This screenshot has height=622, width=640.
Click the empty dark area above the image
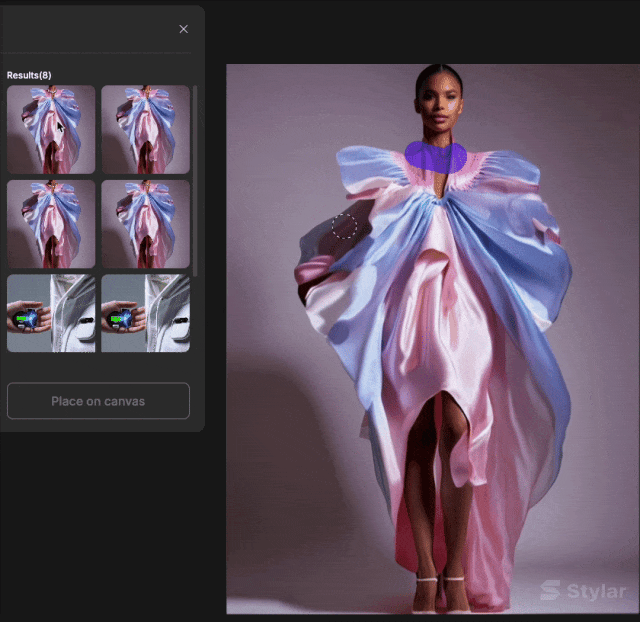(x=420, y=30)
